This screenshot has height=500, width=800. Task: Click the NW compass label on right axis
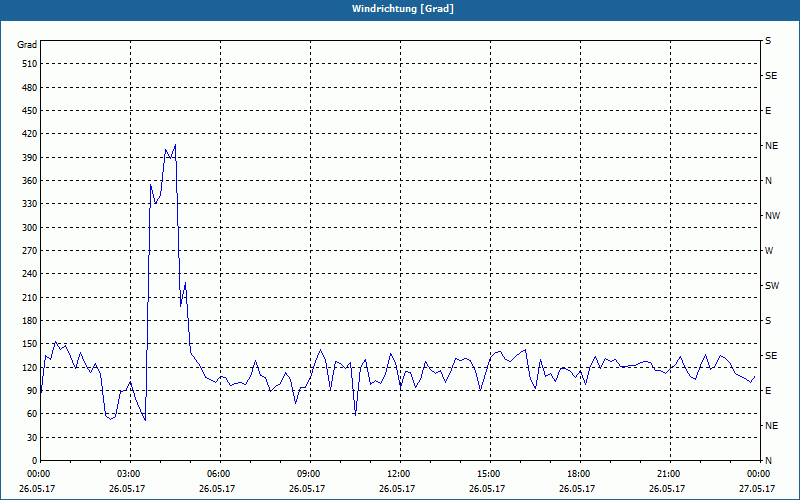[772, 216]
